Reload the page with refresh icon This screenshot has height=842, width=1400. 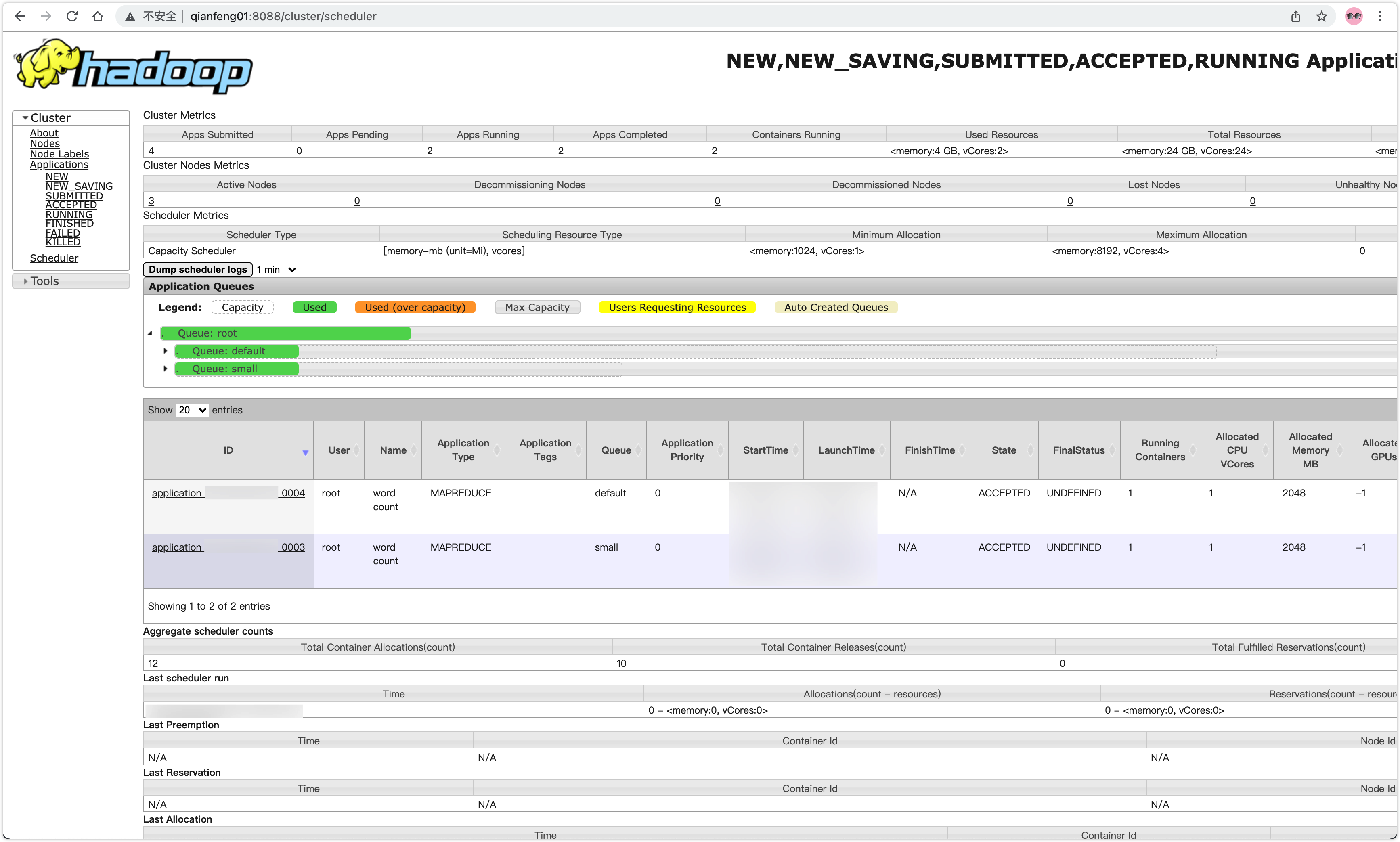pyautogui.click(x=71, y=16)
